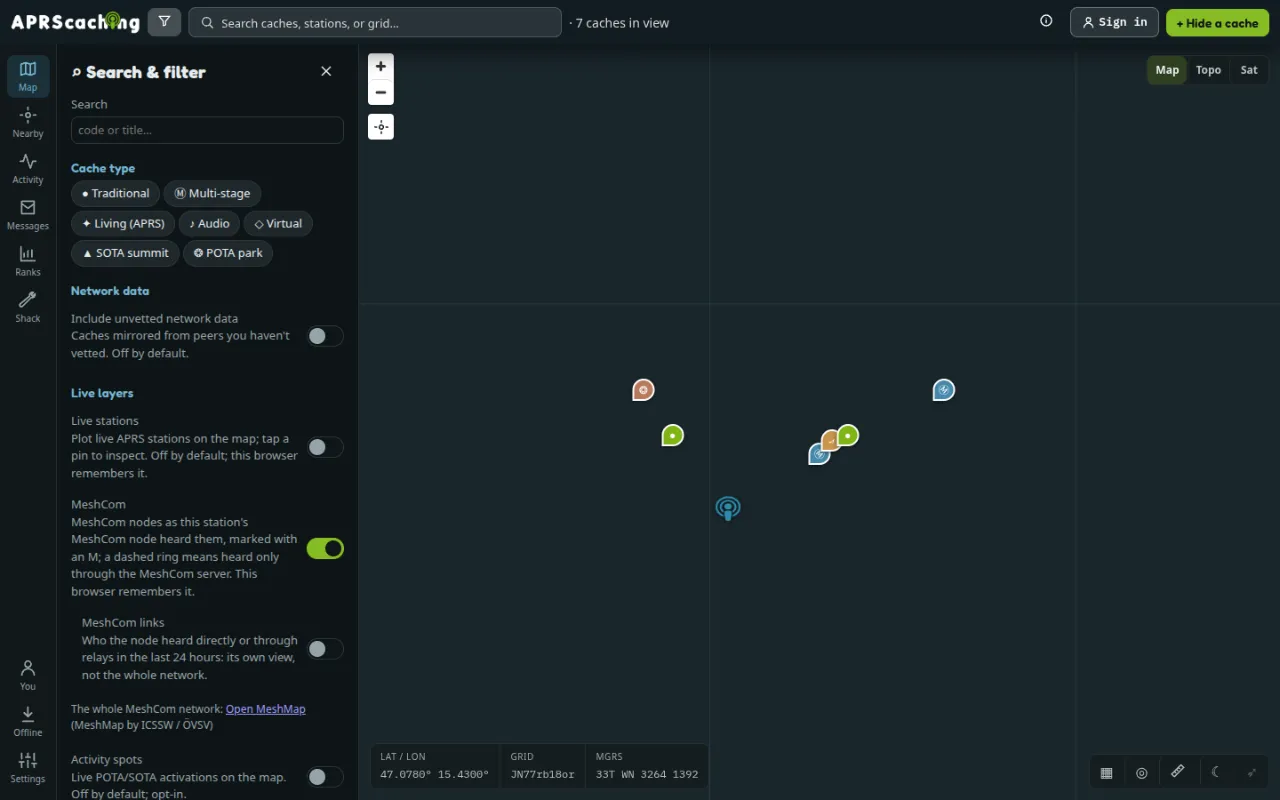1280x800 pixels.
Task: Click the Hide a cache button
Action: pos(1217,22)
